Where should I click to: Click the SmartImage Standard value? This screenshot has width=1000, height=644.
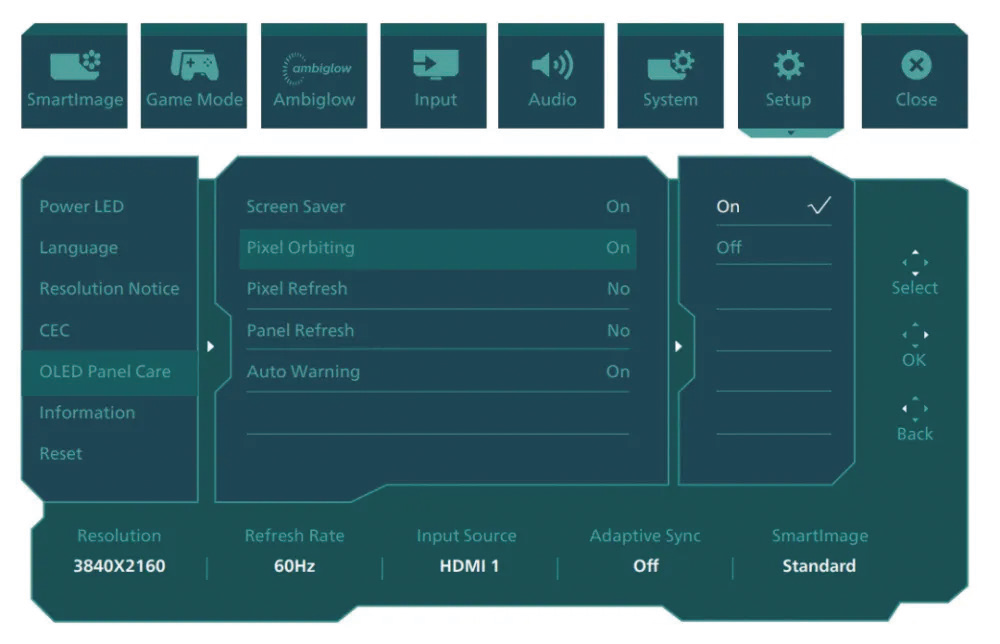click(819, 566)
